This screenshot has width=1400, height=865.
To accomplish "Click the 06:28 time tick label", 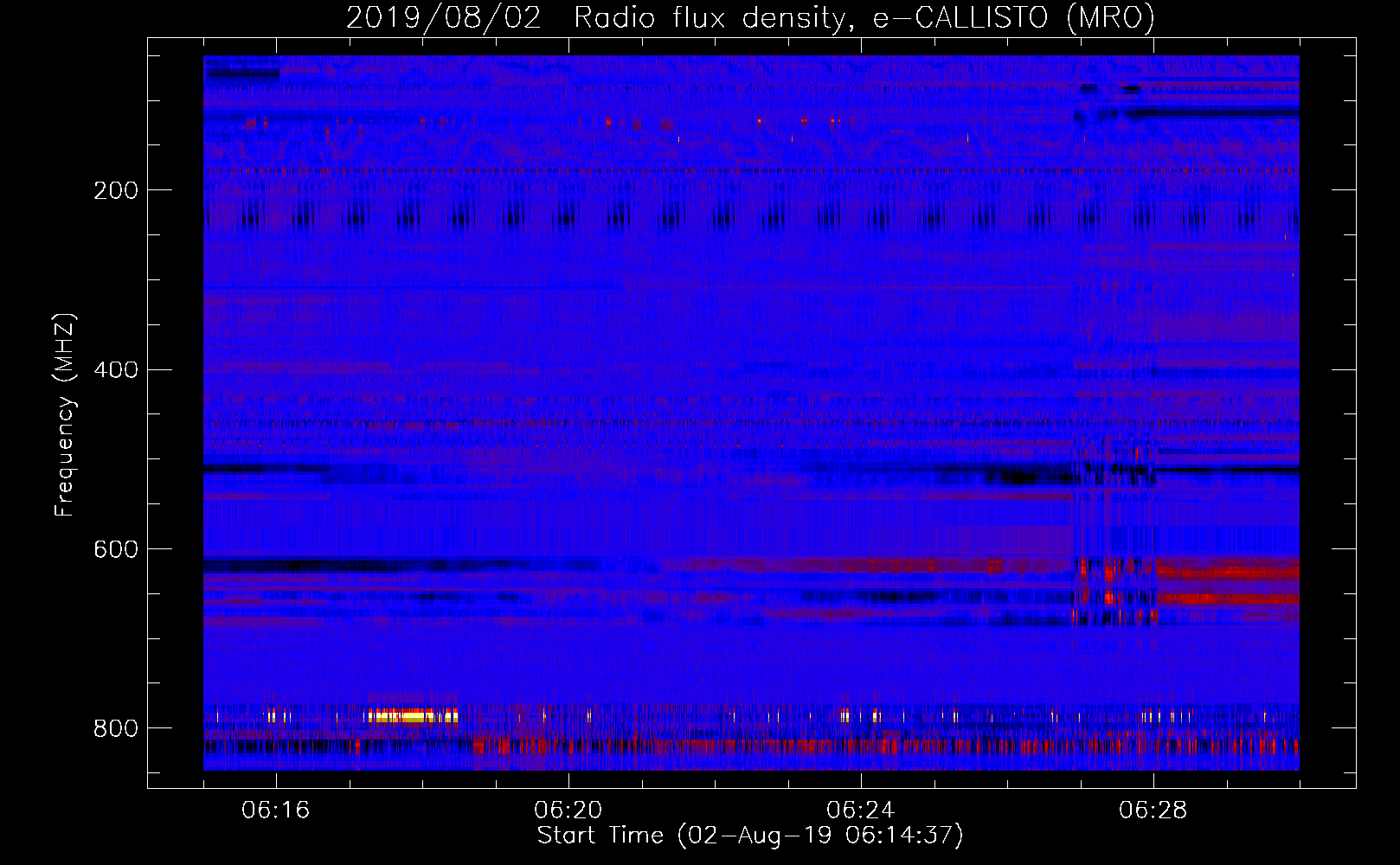I will tap(1153, 811).
